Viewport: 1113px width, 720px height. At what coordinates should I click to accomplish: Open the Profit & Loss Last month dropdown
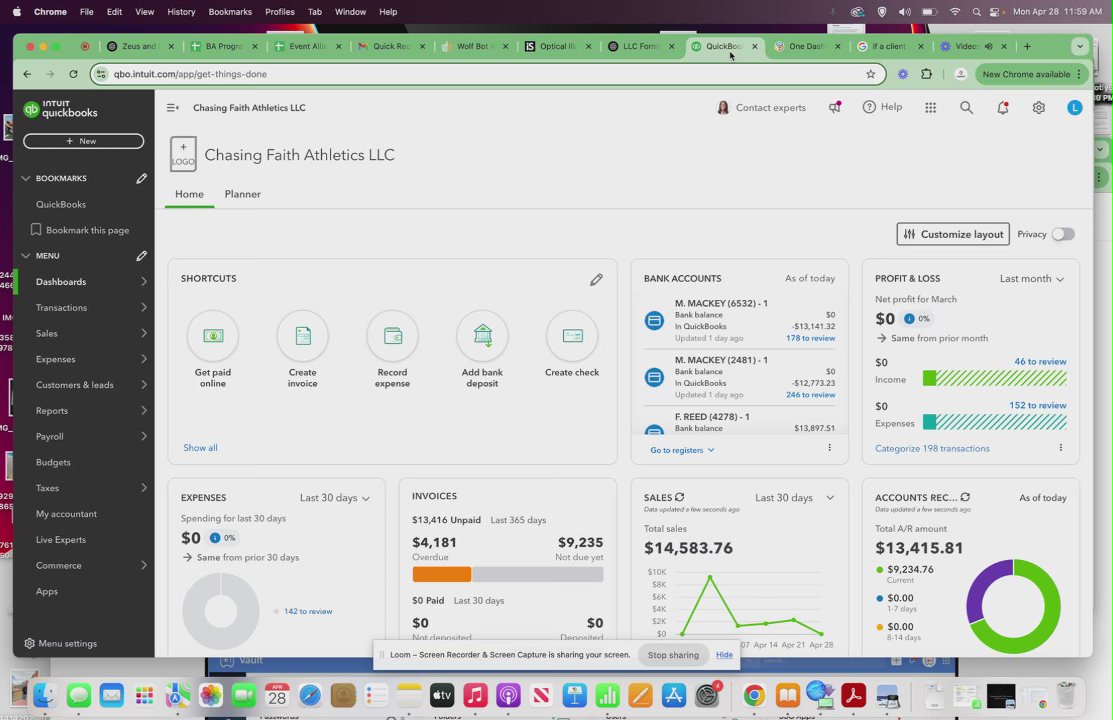(x=1032, y=279)
